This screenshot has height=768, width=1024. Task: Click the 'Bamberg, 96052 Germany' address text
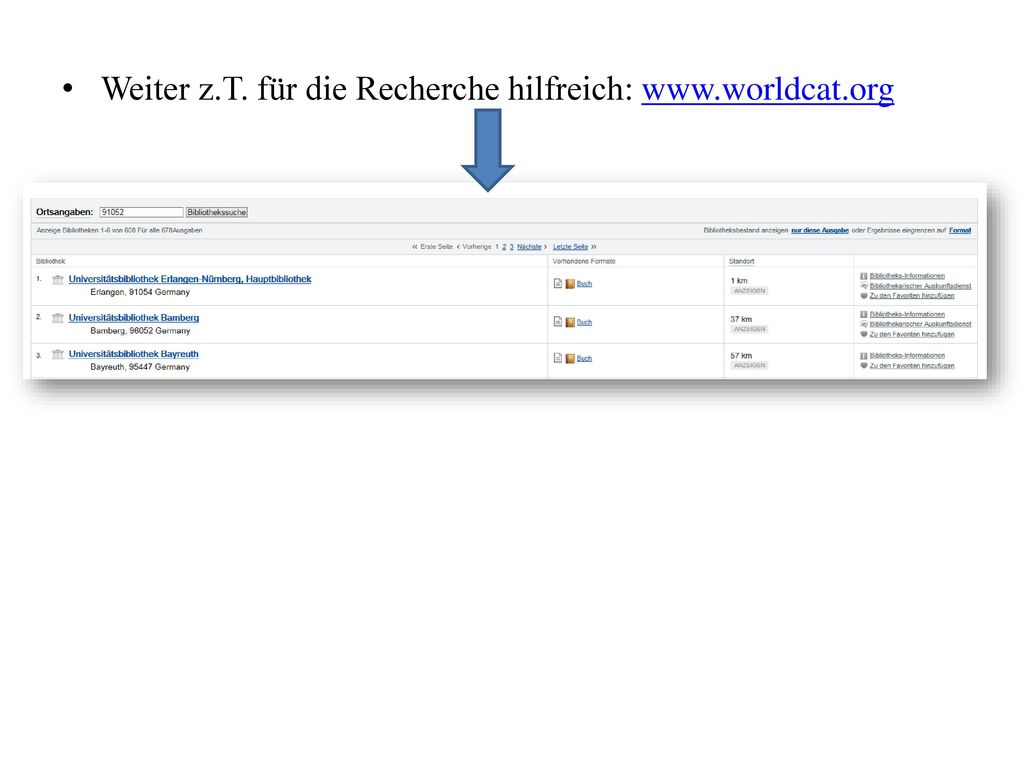[140, 331]
